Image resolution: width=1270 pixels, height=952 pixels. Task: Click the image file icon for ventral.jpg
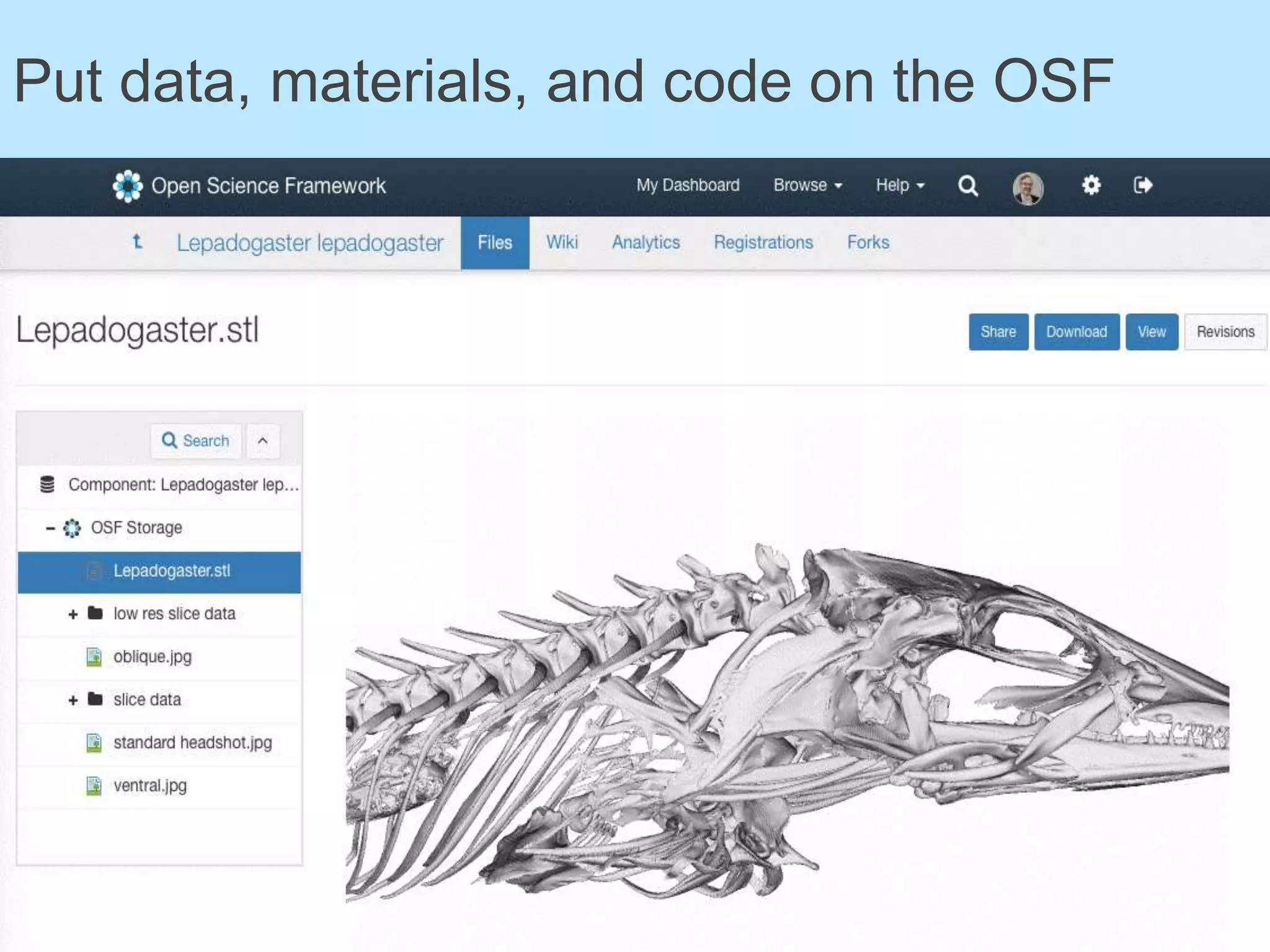point(94,786)
